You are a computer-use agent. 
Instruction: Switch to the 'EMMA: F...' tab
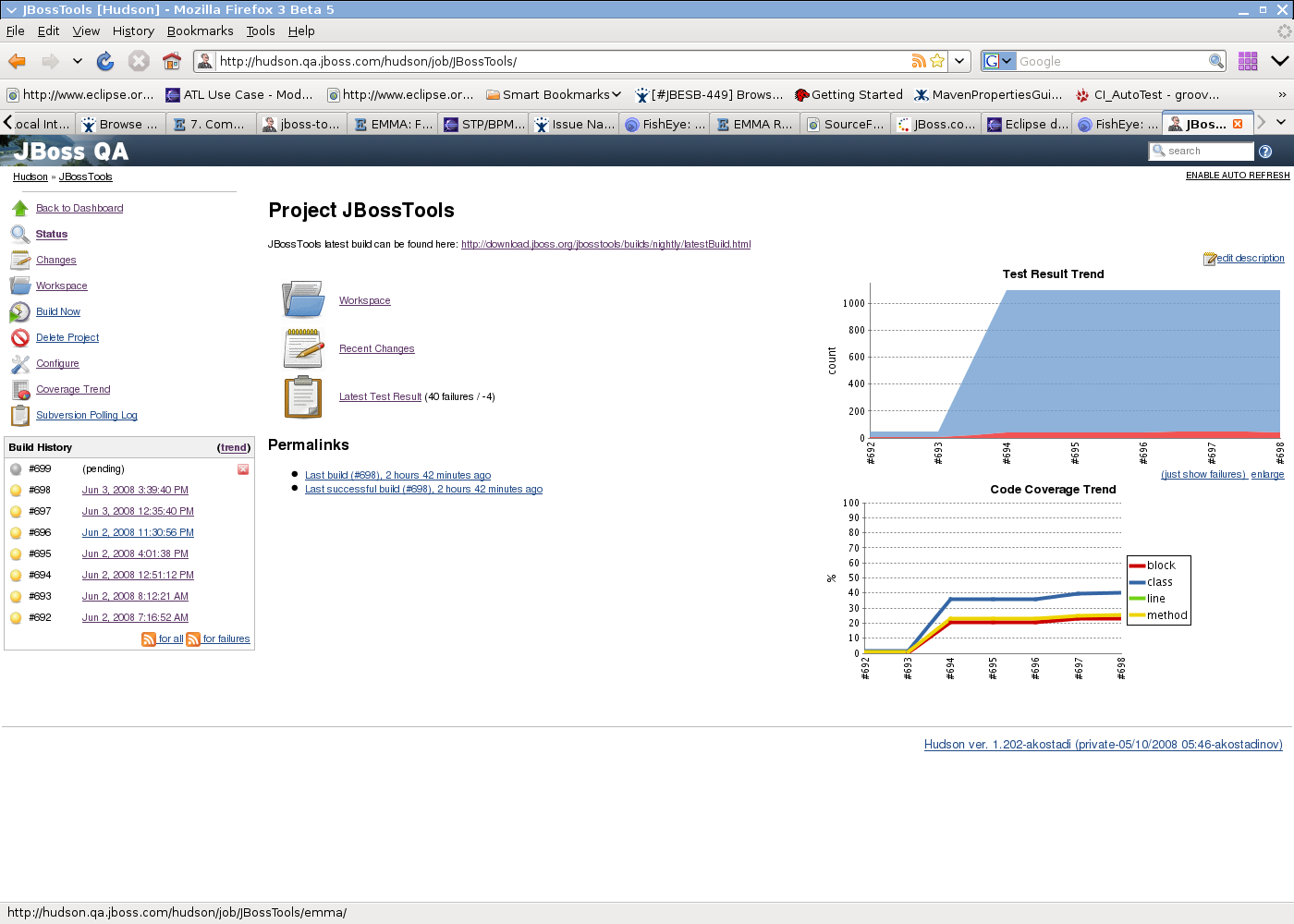[393, 124]
